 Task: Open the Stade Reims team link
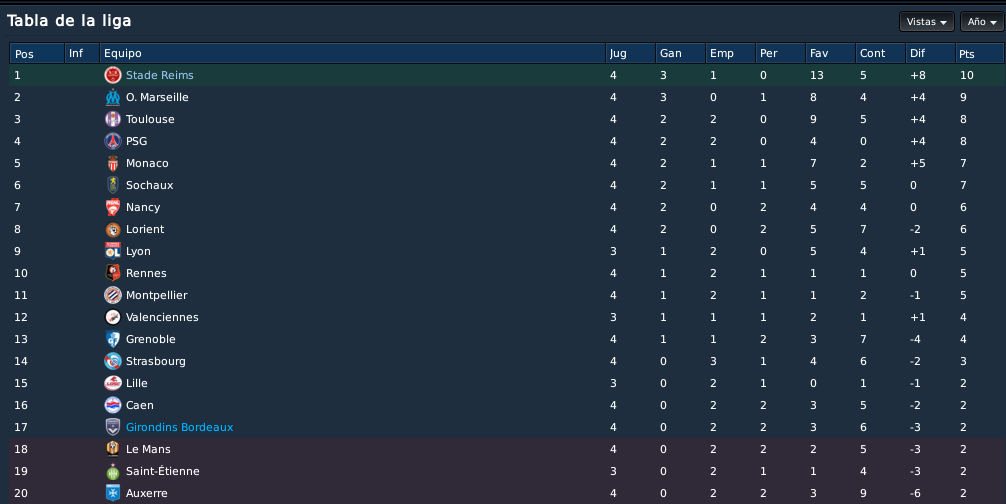click(160, 75)
